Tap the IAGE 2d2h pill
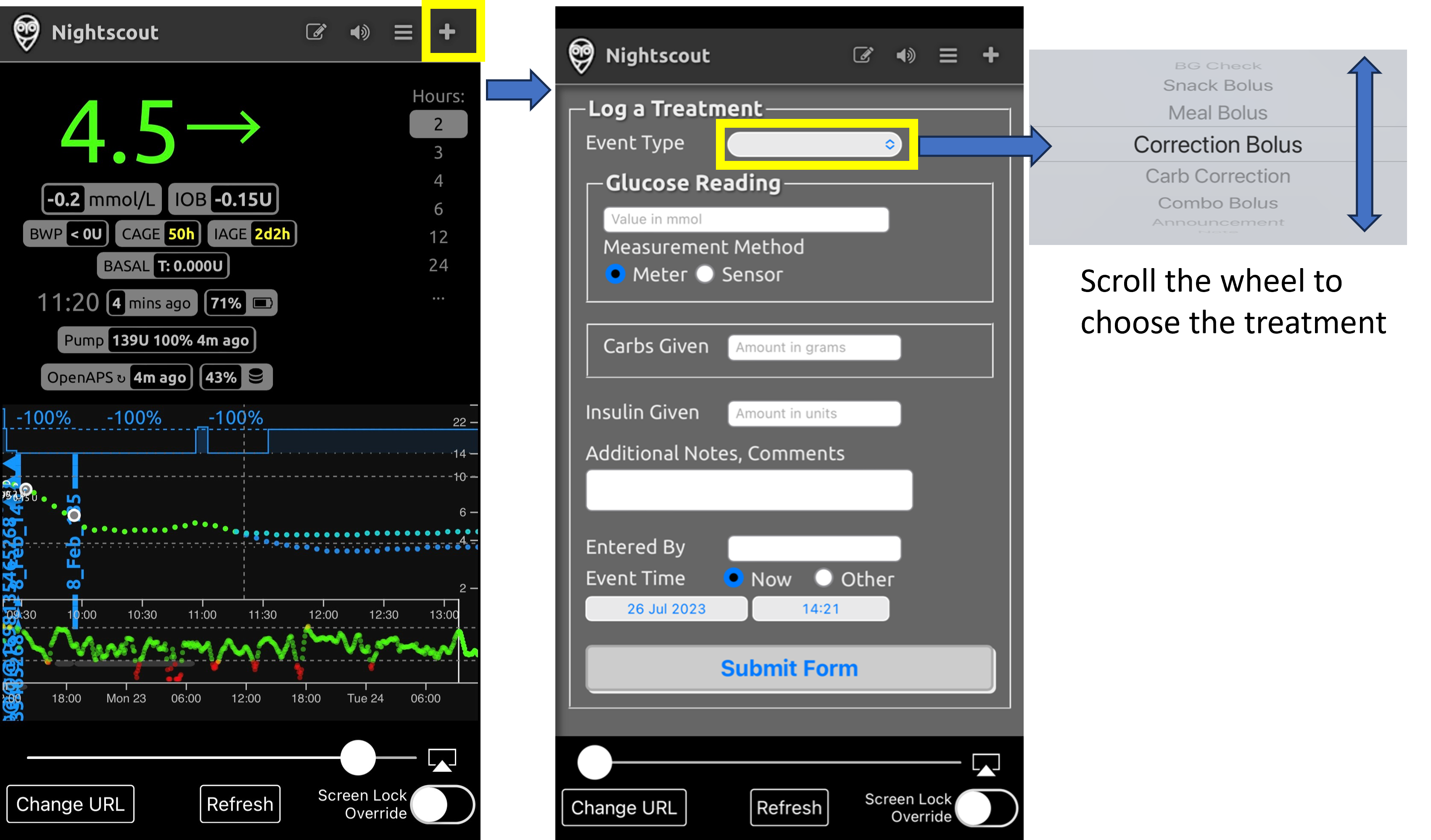1431x840 pixels. [x=252, y=234]
